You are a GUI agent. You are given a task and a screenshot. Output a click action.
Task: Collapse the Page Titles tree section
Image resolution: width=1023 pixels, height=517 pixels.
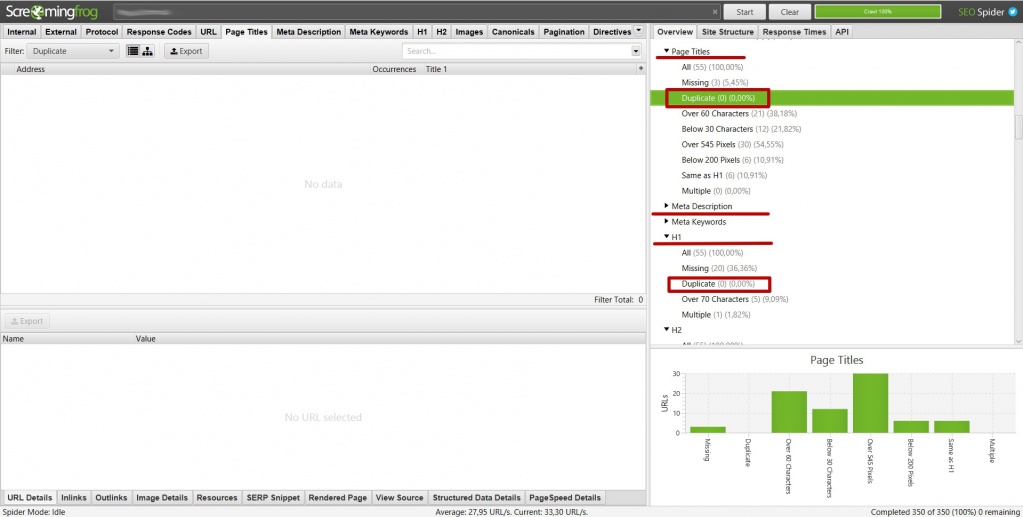point(667,51)
